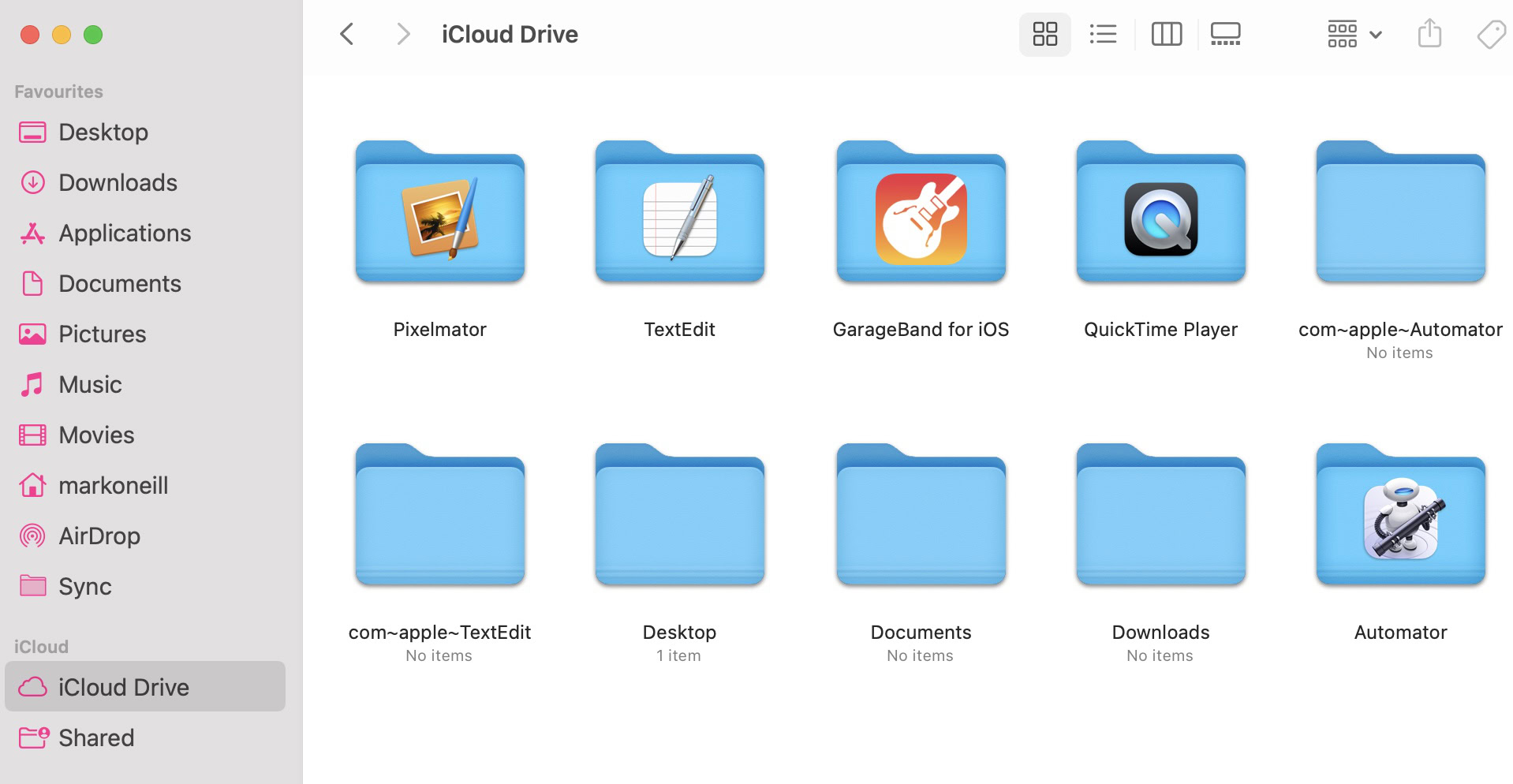Select the GarageBand for iOS folder

tap(921, 213)
